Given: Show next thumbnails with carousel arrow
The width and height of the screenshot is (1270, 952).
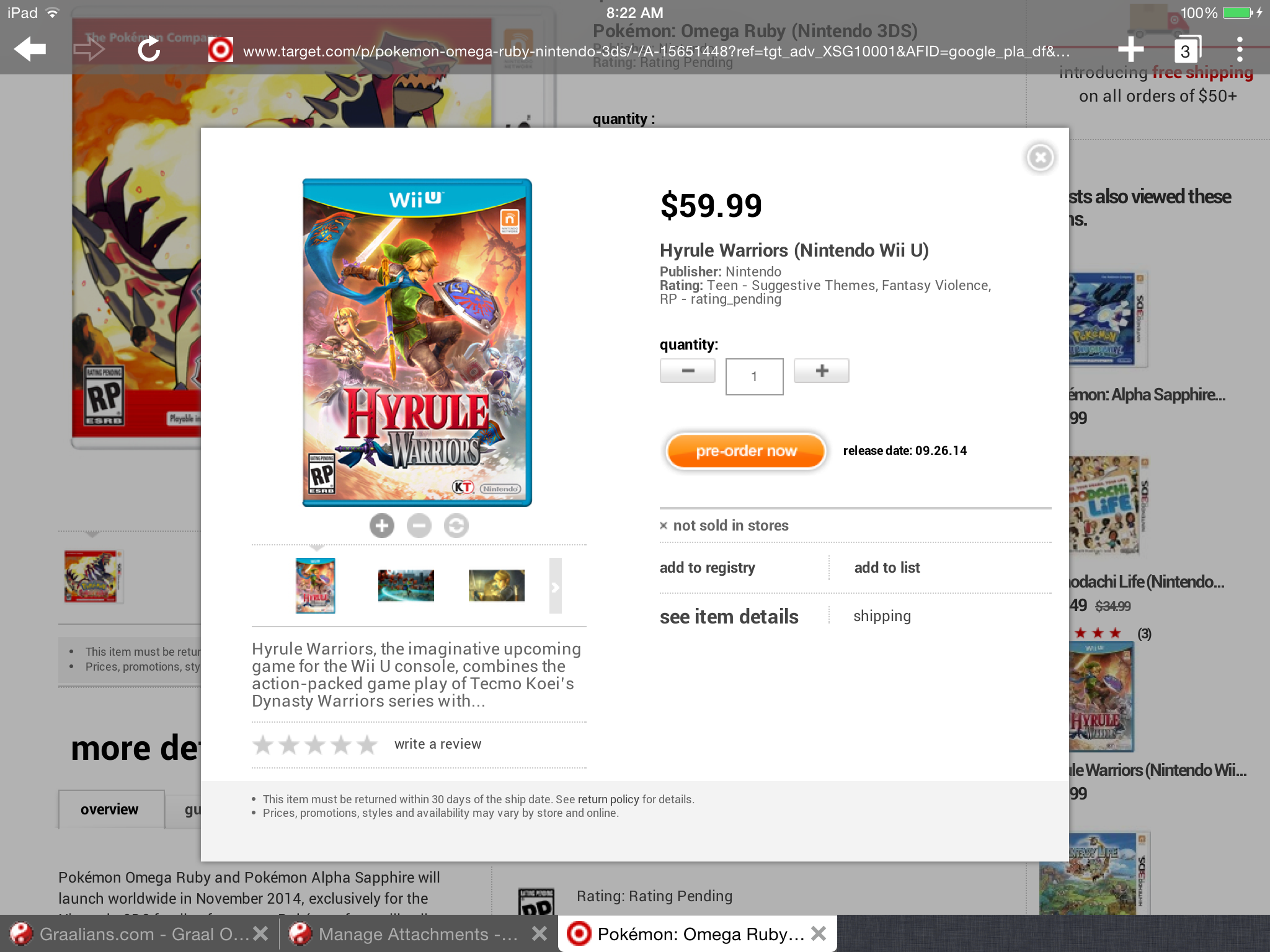Looking at the screenshot, I should tap(556, 586).
